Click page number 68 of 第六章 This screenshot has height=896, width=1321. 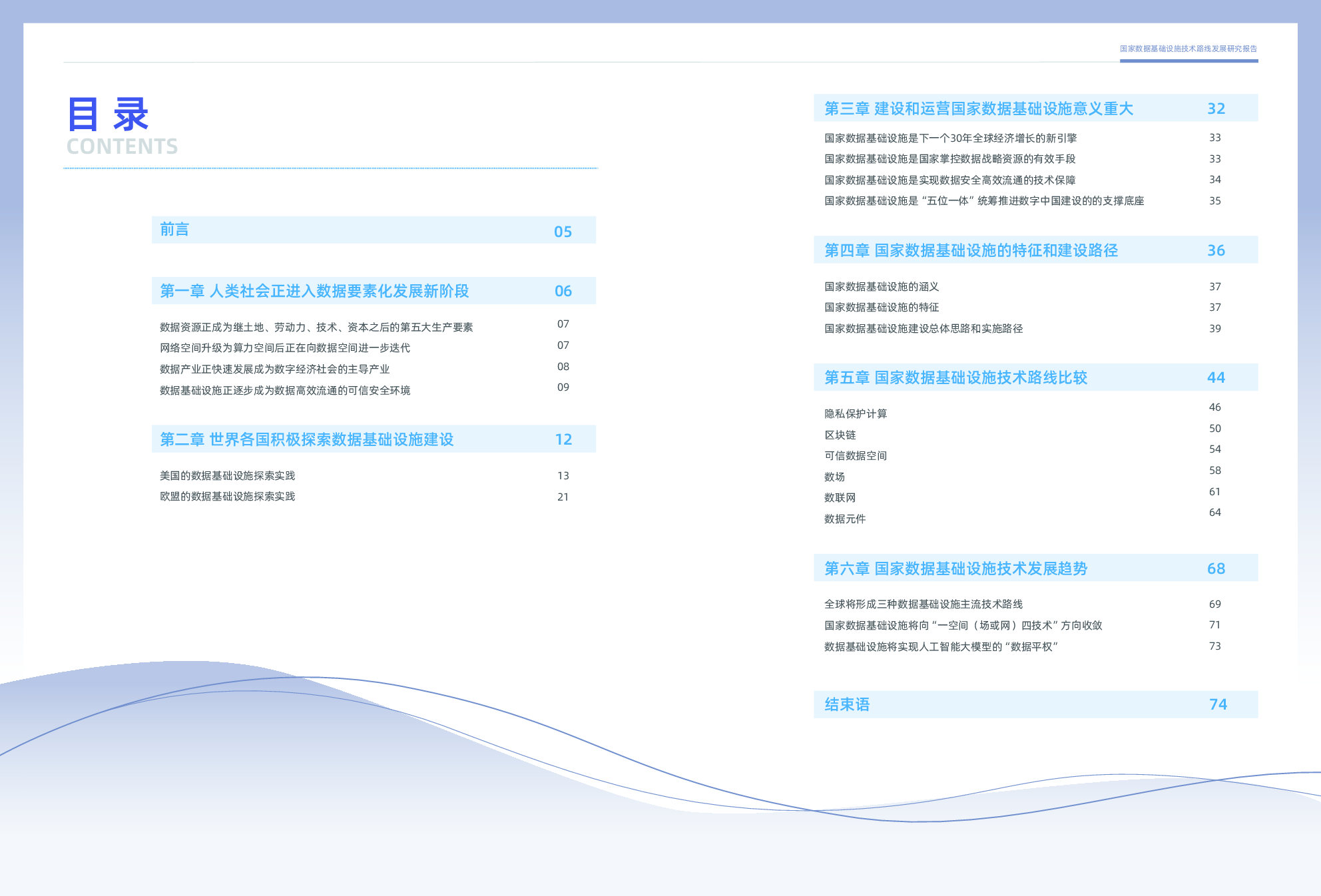pyautogui.click(x=1216, y=568)
